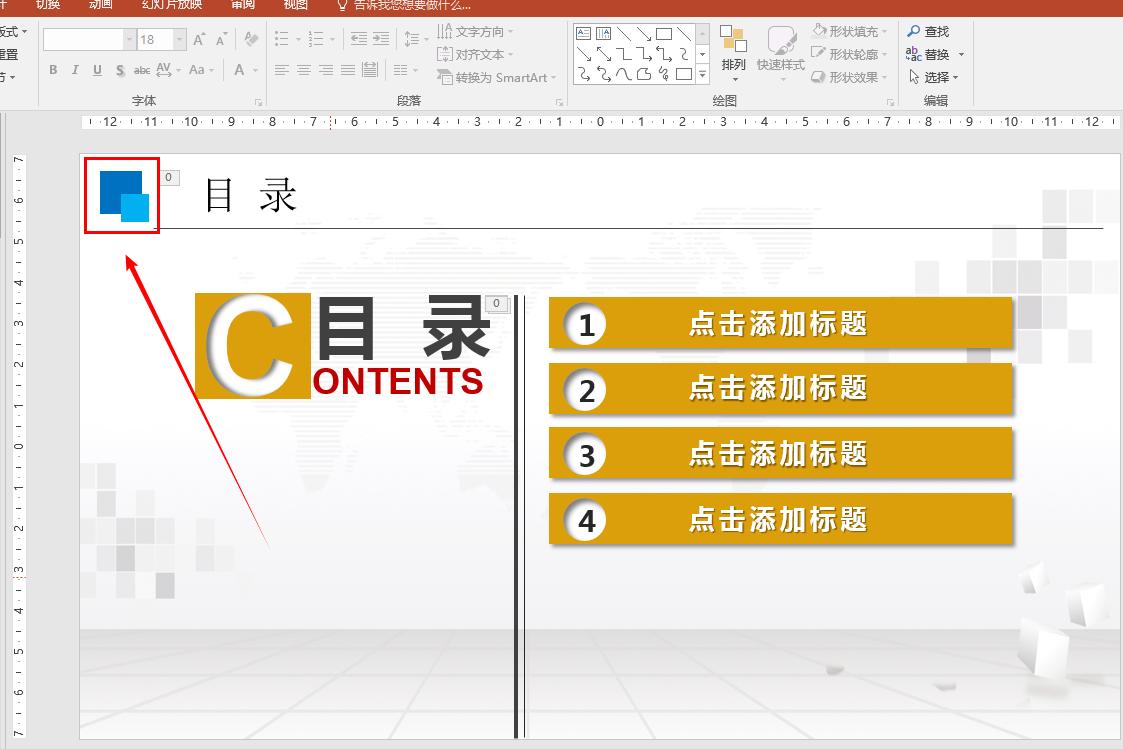Center align the paragraph text
This screenshot has width=1123, height=749.
pyautogui.click(x=303, y=70)
